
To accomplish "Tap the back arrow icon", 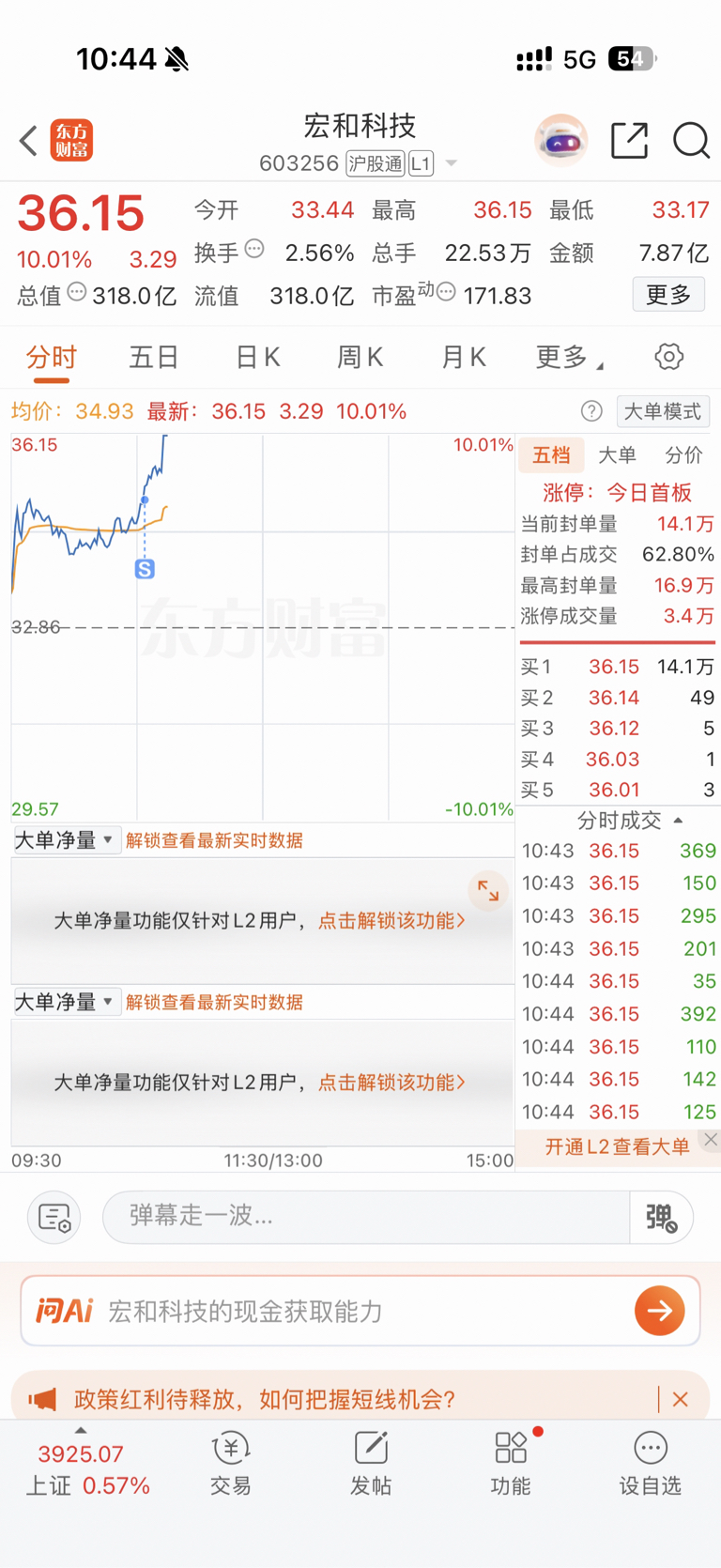I will pyautogui.click(x=28, y=141).
